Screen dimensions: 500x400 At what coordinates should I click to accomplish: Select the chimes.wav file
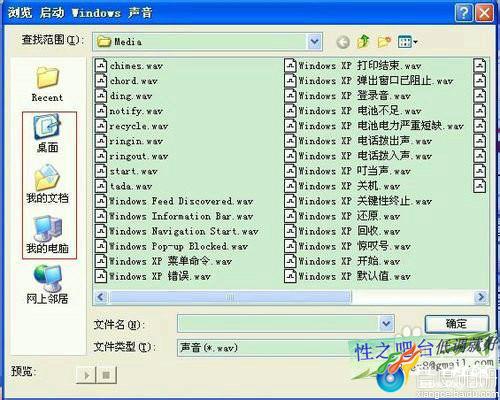(x=129, y=66)
